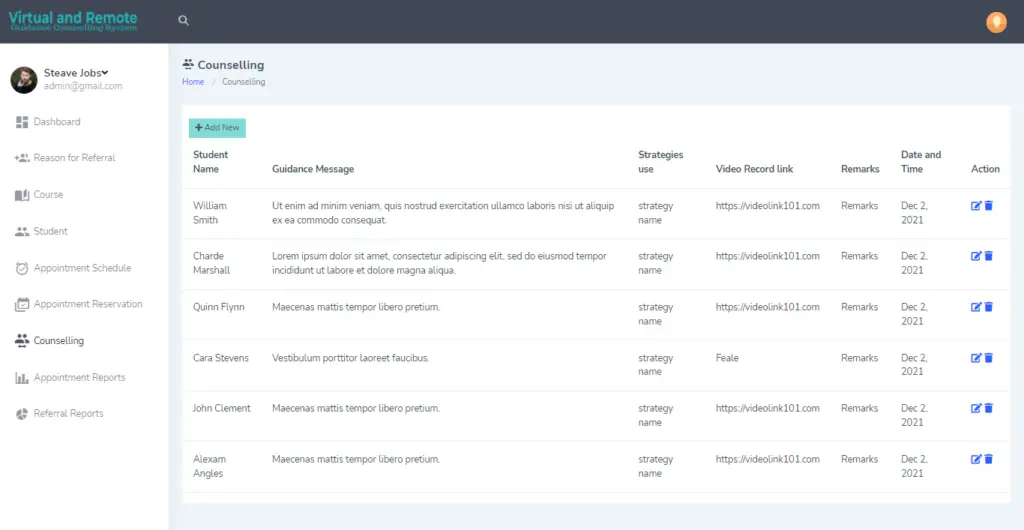Click Quinn Flynn's videolink101 URL
The image size is (1024, 530).
767,307
